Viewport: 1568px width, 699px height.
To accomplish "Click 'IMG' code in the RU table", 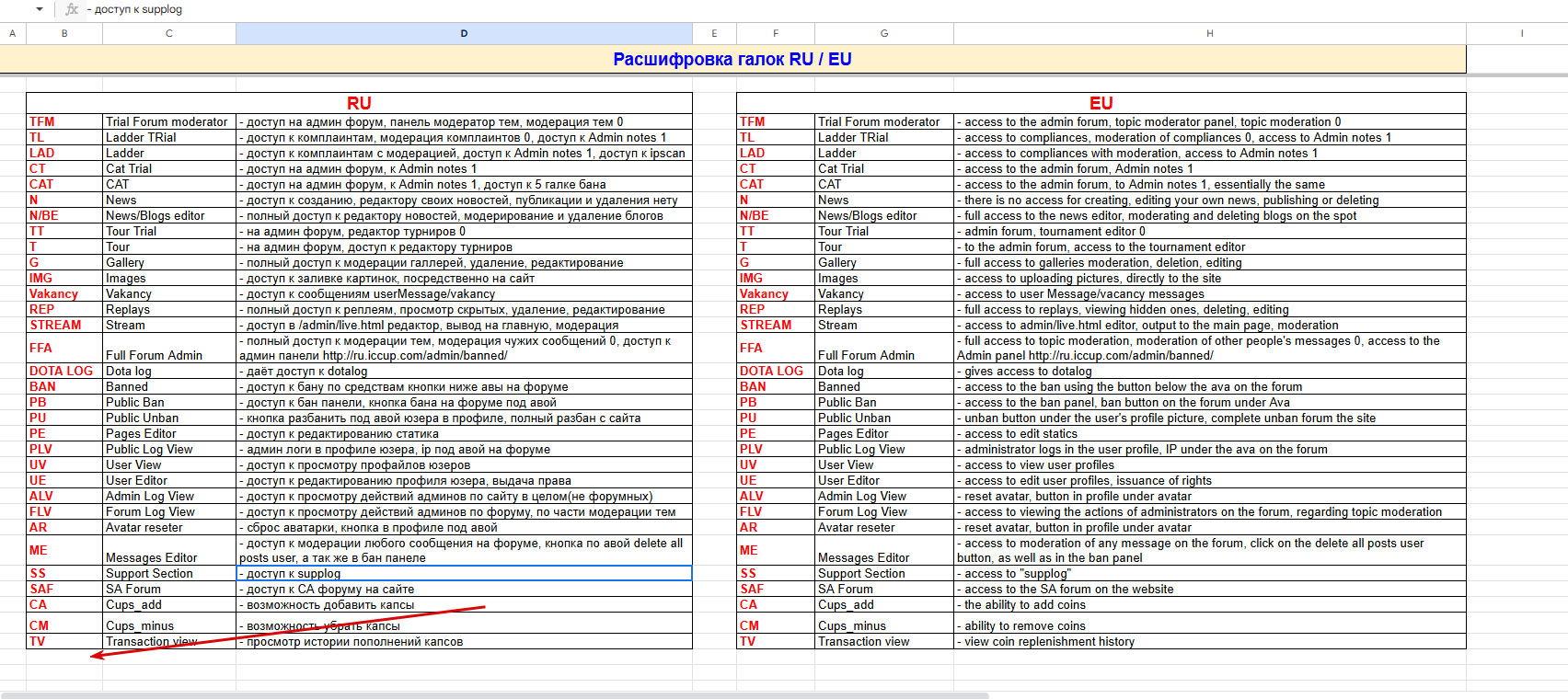I will tap(40, 278).
